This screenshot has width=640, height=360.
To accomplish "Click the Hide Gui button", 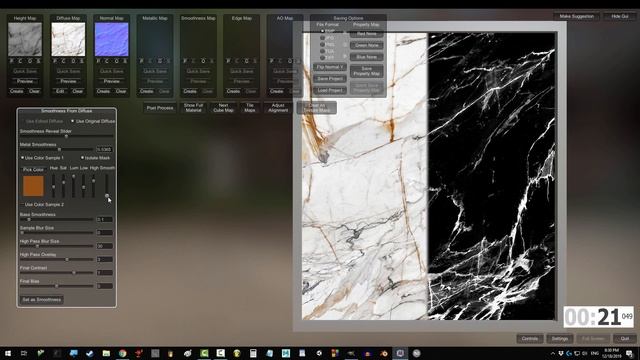I will 620,17.
